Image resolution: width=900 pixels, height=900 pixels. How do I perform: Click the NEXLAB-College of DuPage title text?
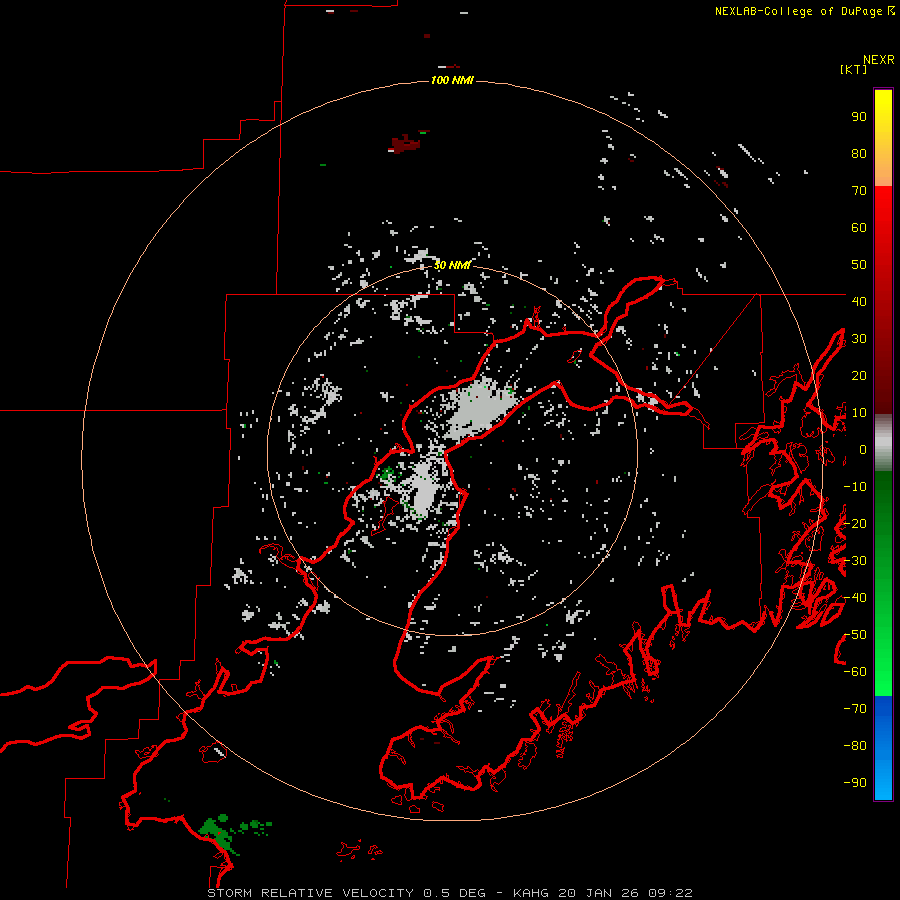click(x=804, y=11)
